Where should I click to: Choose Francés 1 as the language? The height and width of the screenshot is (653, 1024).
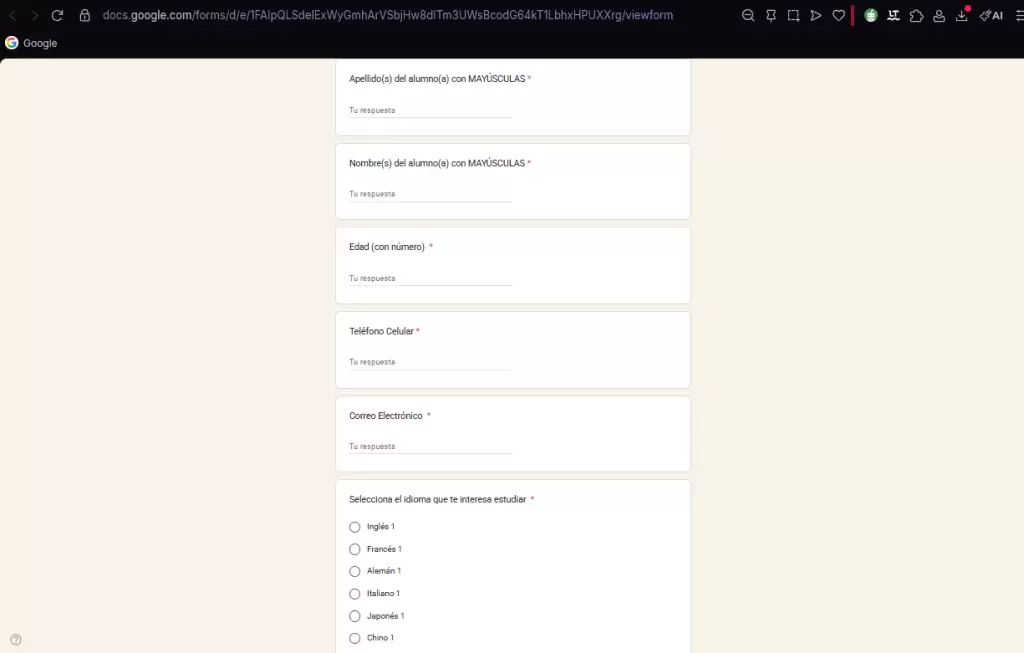355,549
